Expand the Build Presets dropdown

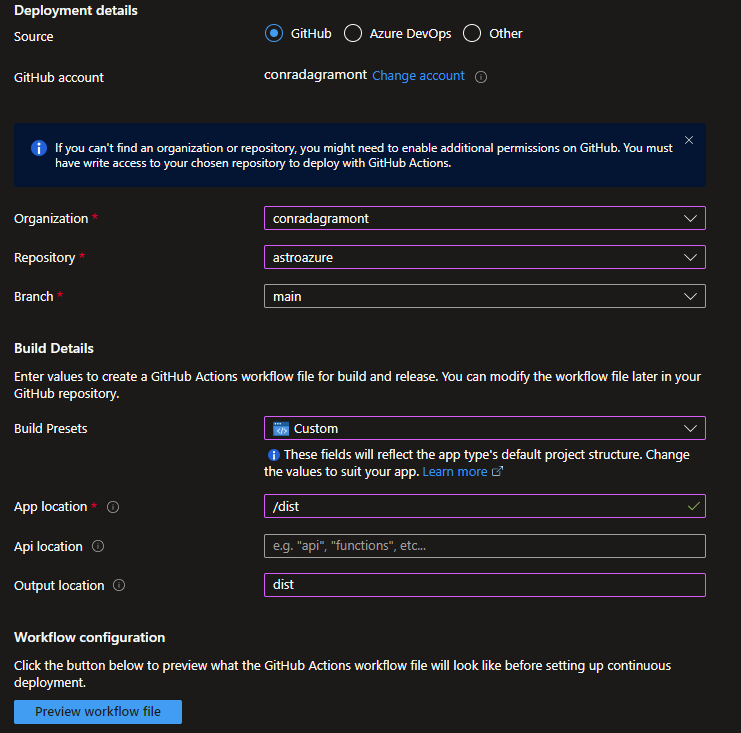coord(485,428)
